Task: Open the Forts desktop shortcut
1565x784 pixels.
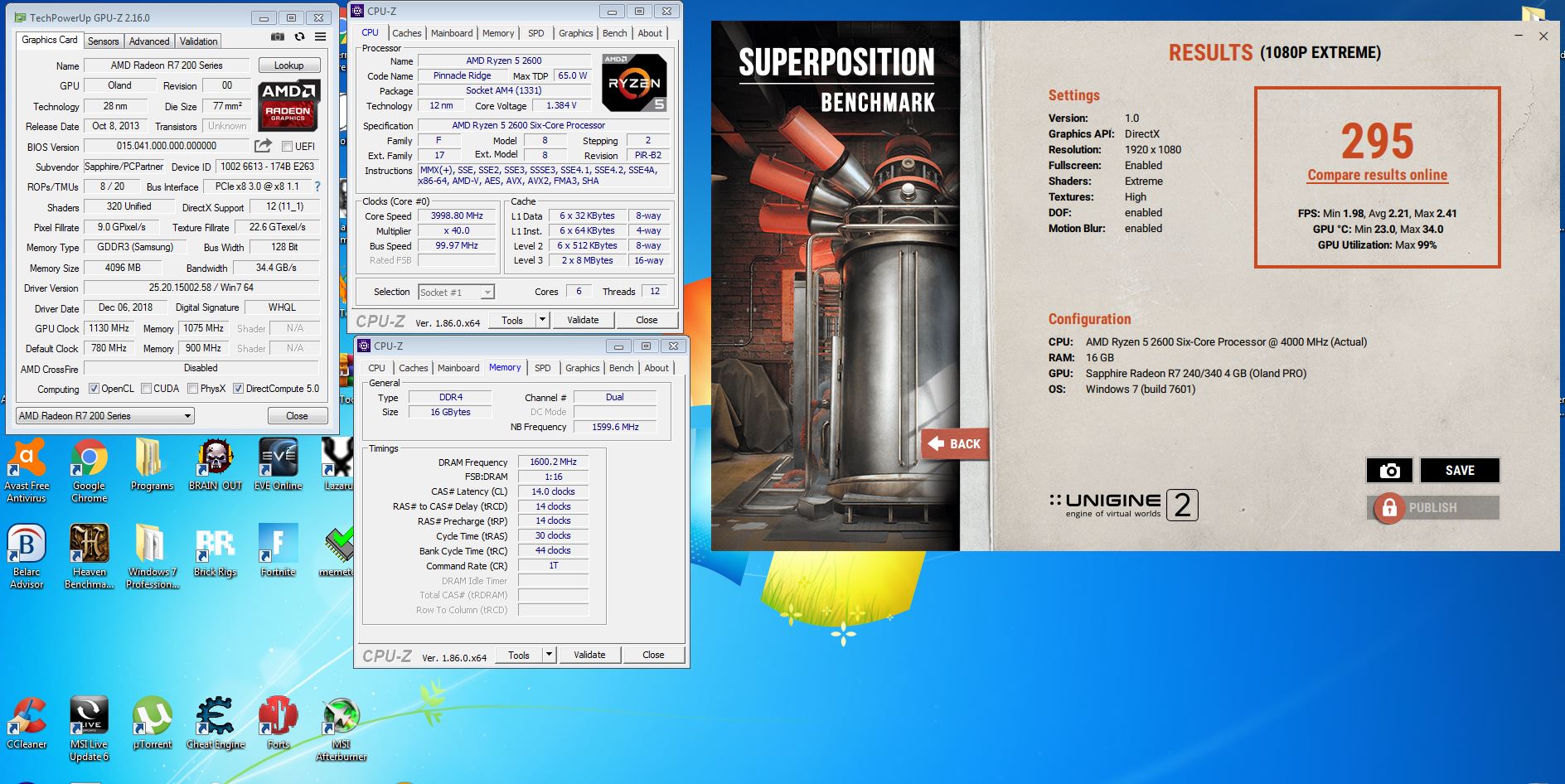Action: 278,724
